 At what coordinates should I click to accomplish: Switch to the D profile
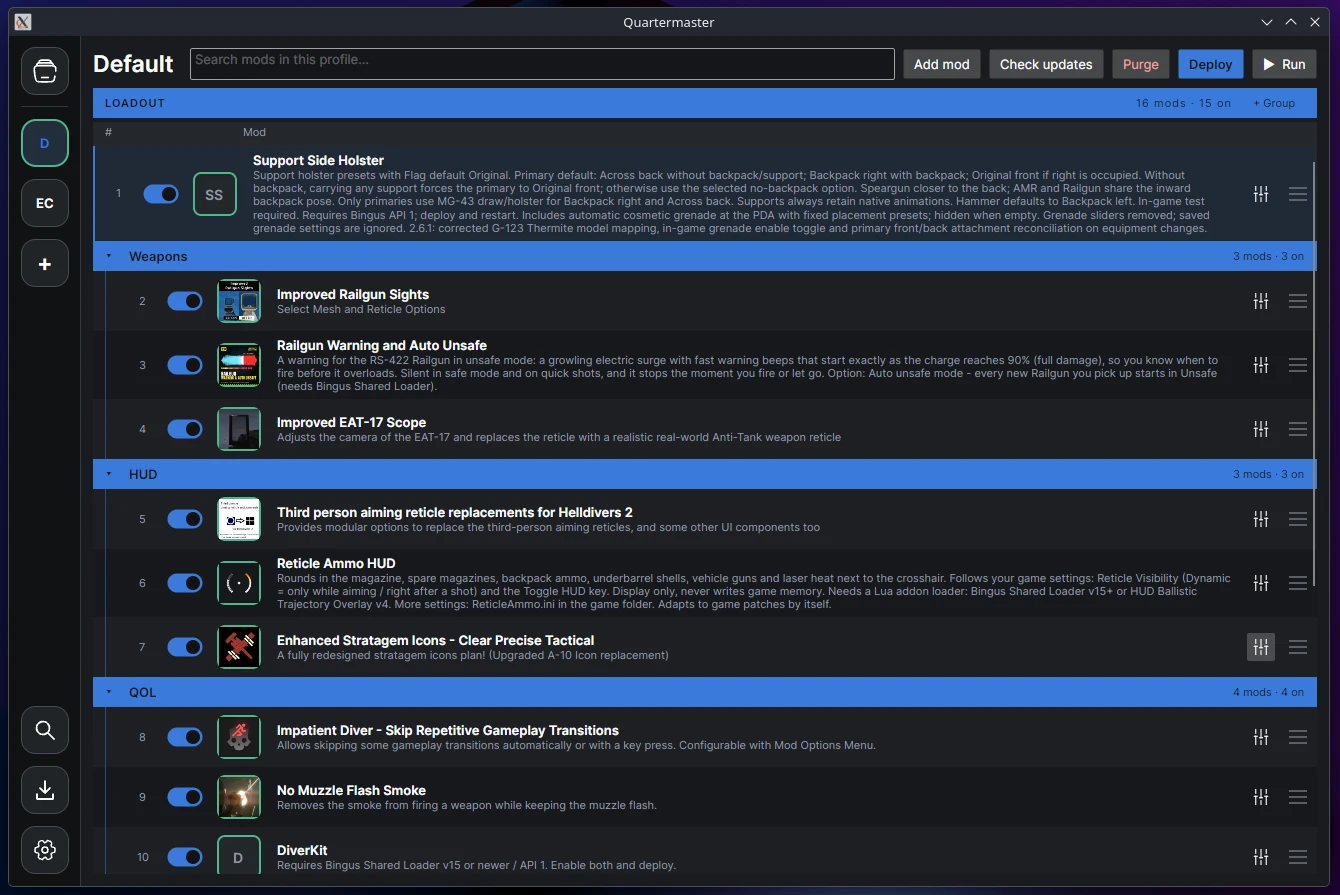pos(45,143)
